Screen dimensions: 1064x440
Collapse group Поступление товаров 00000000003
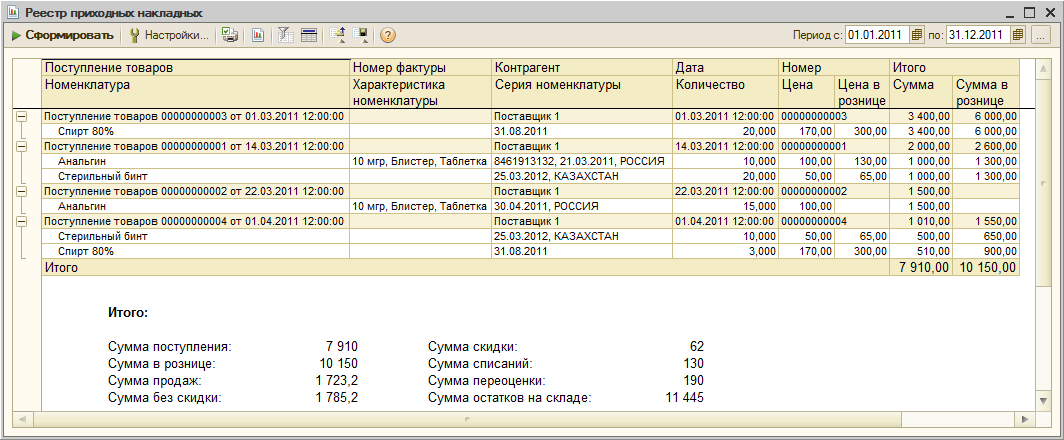tap(22, 117)
